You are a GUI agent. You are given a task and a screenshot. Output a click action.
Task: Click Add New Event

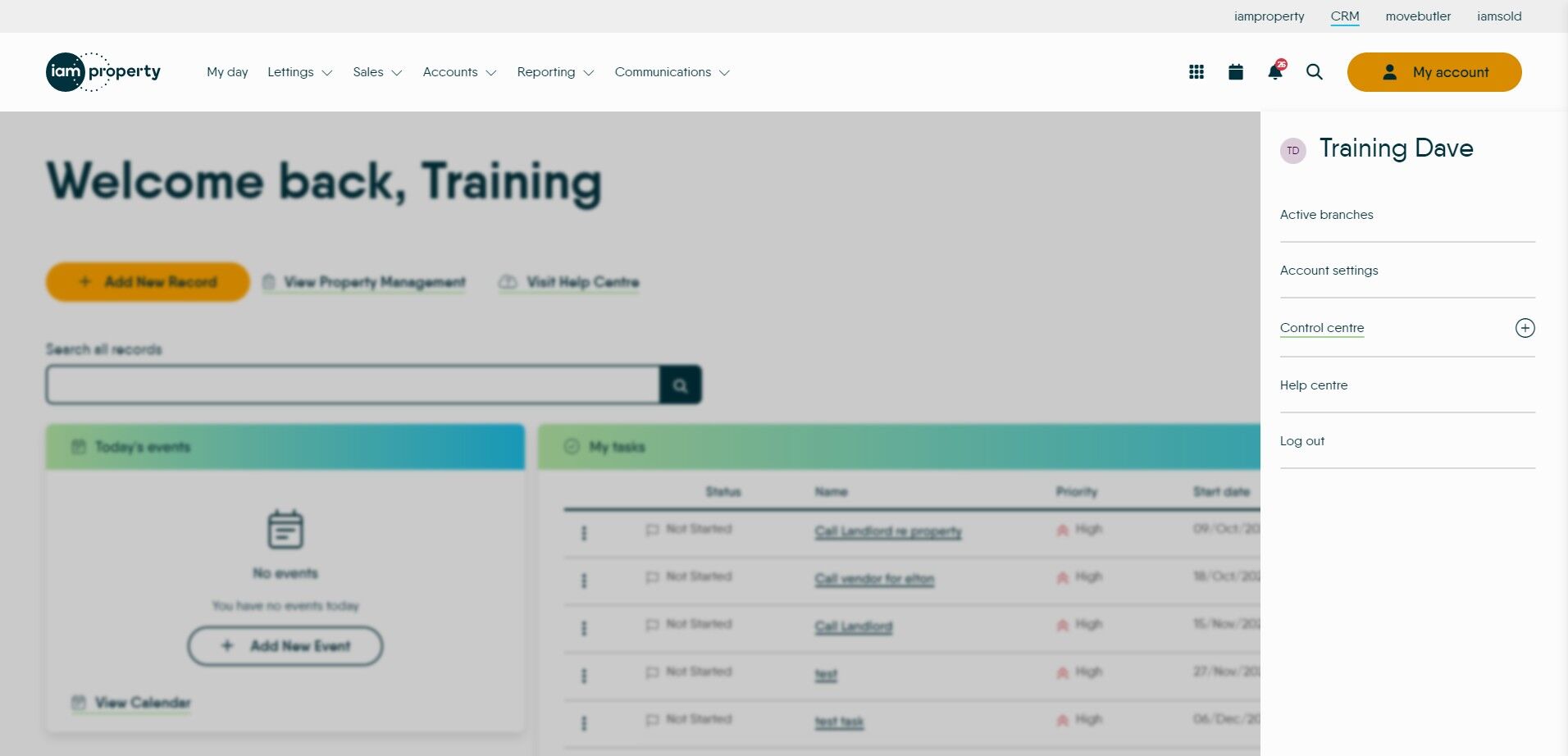coord(285,646)
